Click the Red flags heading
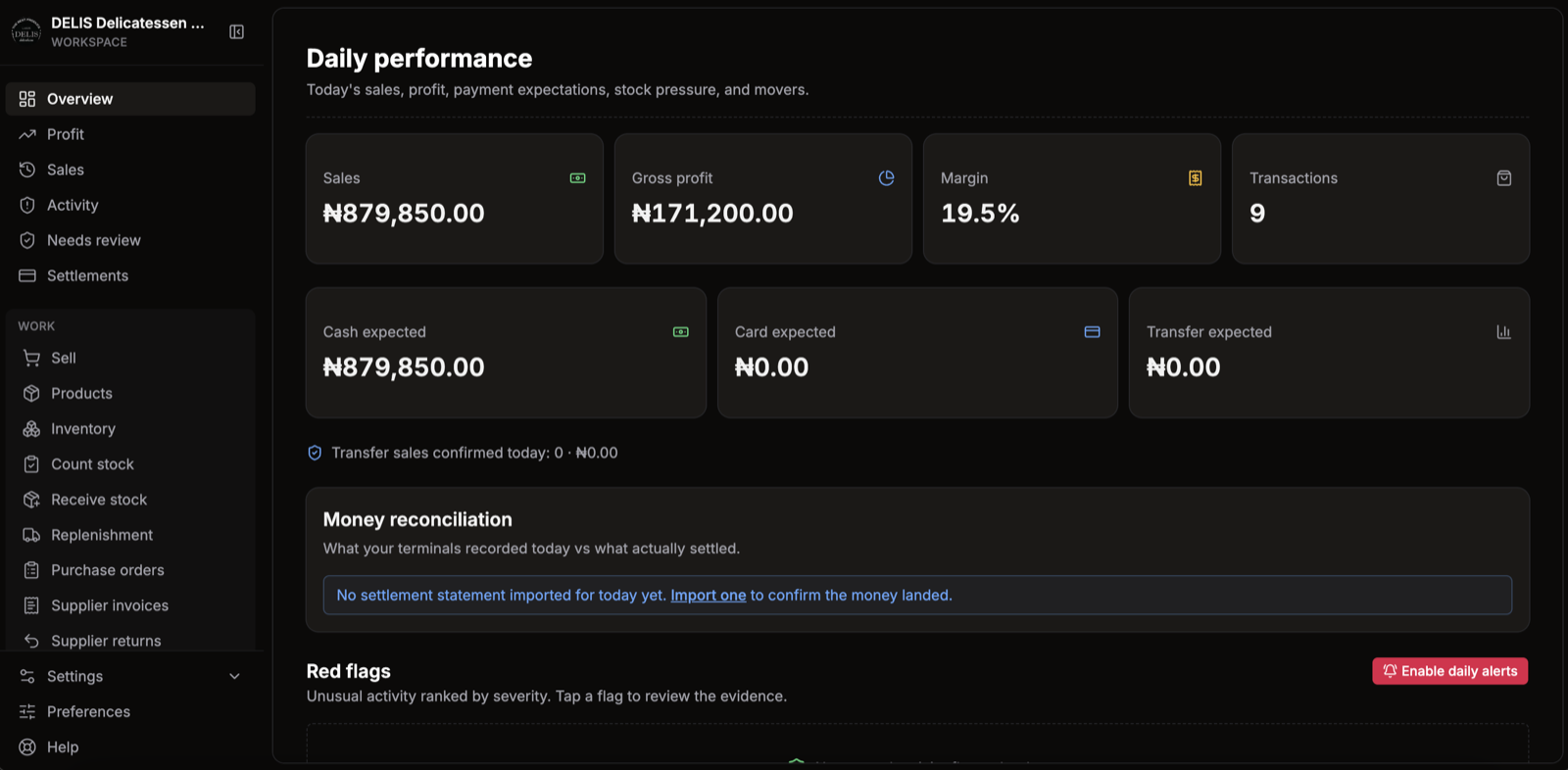The image size is (1568, 770). coord(348,671)
